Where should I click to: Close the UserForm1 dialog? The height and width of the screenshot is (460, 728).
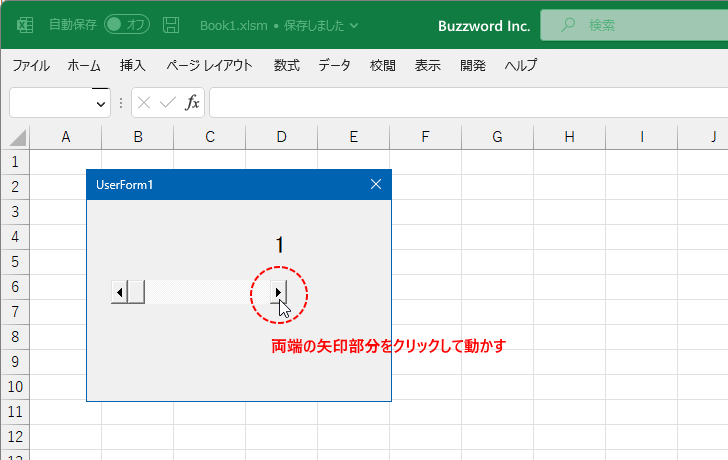click(x=376, y=185)
